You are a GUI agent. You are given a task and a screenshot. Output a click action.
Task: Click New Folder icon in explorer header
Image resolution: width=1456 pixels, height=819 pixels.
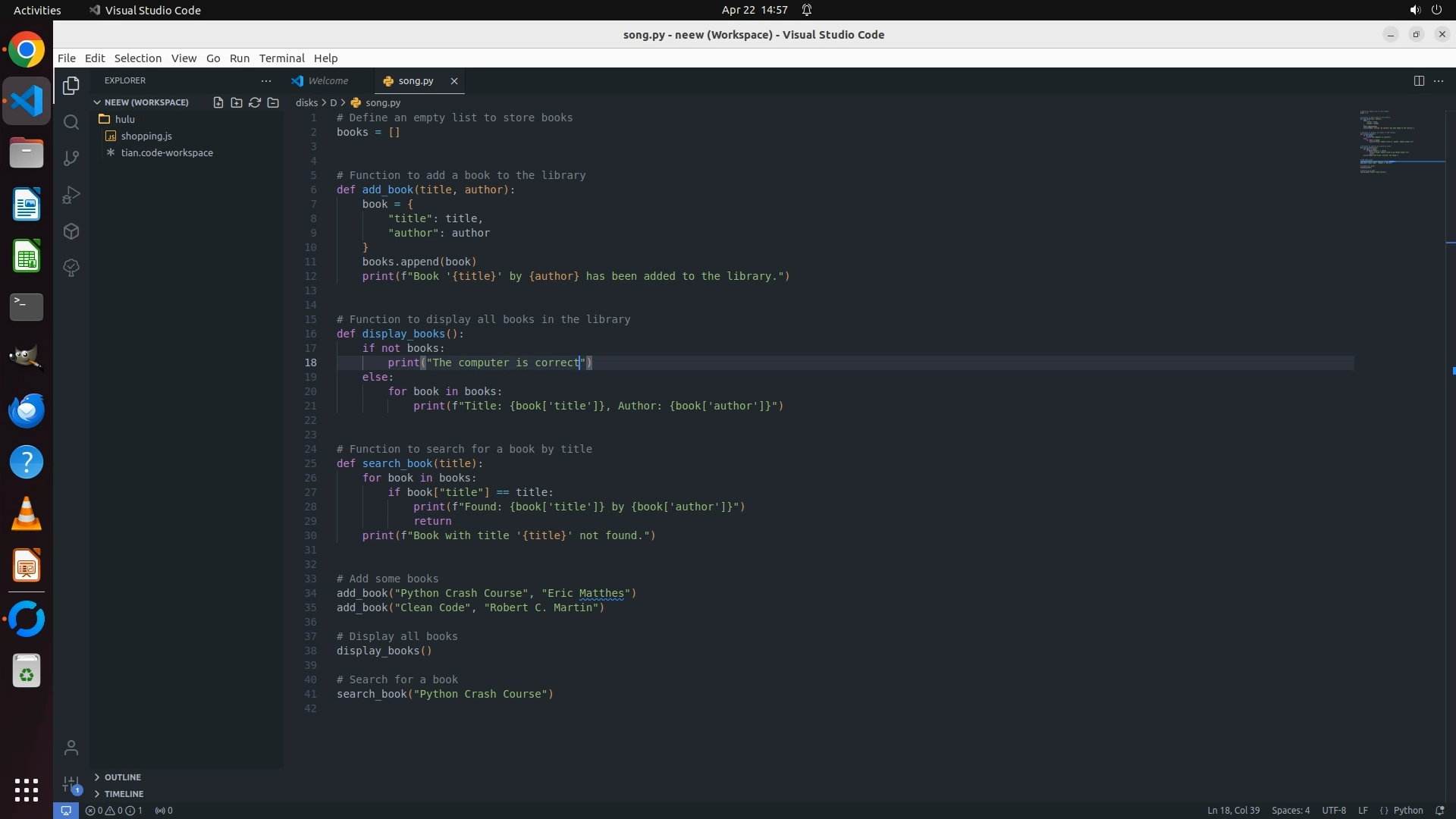point(237,102)
